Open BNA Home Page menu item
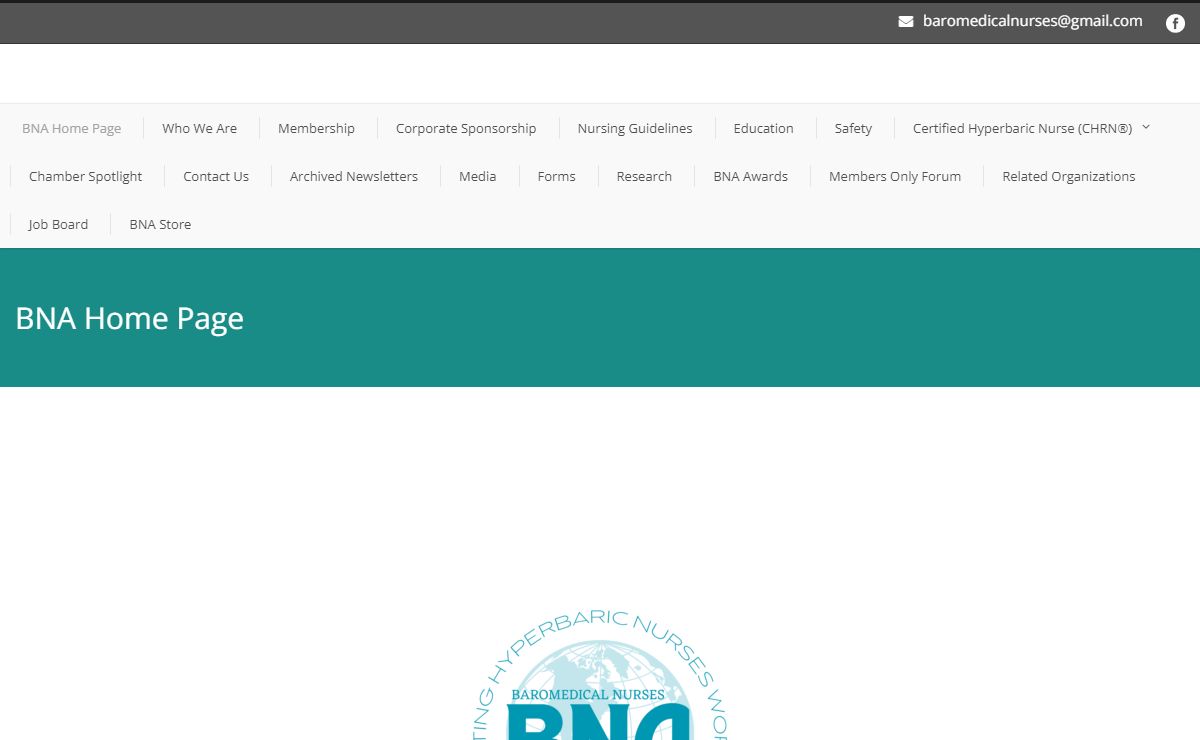Screen dimensions: 1200x740 [72, 128]
